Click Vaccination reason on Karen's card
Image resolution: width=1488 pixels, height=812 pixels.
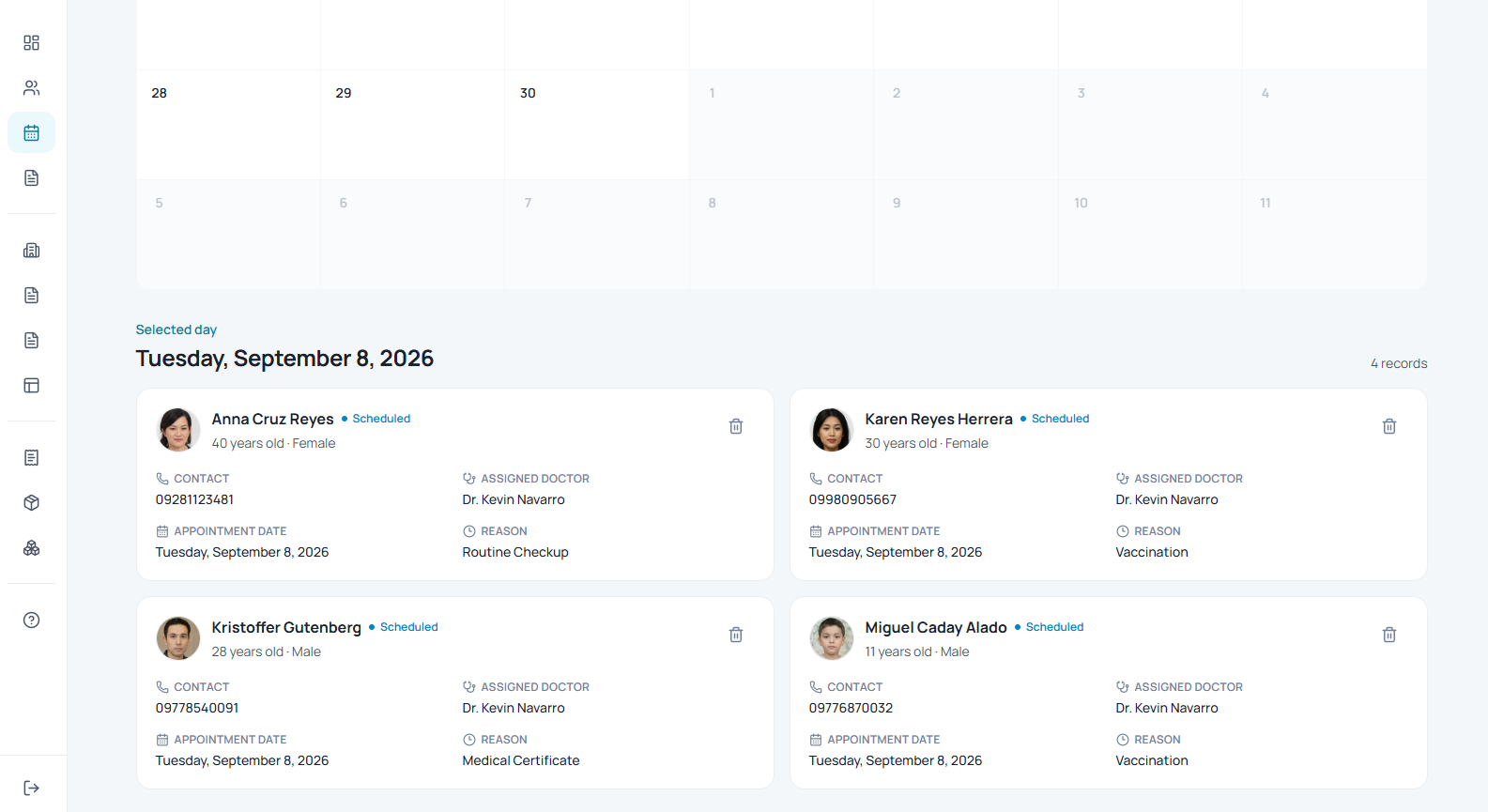1152,552
